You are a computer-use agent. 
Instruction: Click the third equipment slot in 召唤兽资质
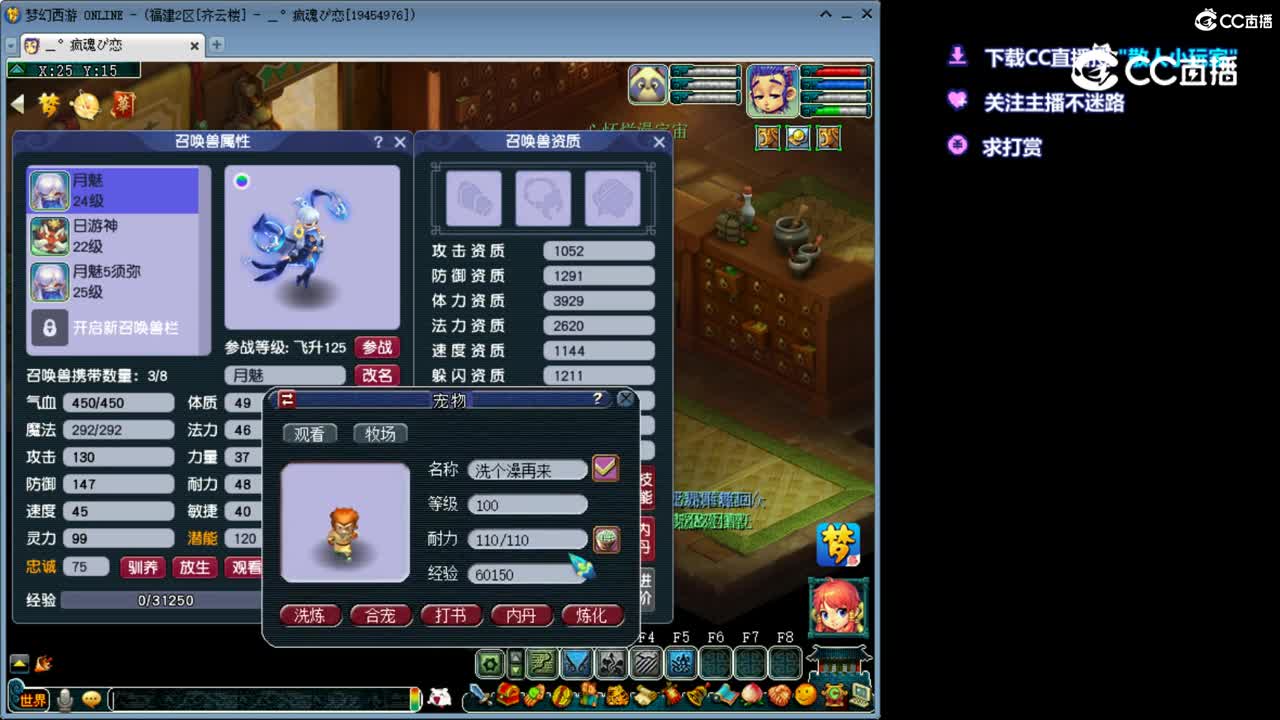[613, 198]
